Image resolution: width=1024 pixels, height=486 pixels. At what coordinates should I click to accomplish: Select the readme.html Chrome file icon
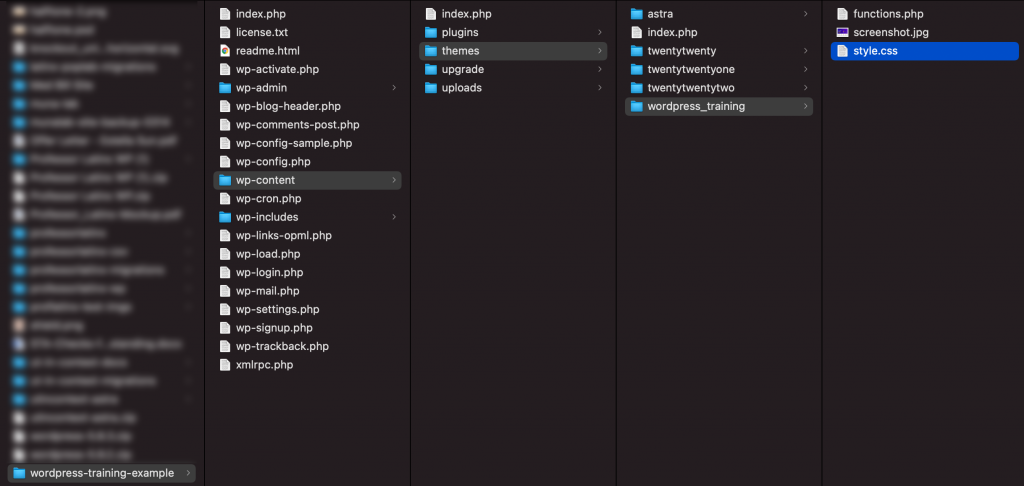(225, 51)
